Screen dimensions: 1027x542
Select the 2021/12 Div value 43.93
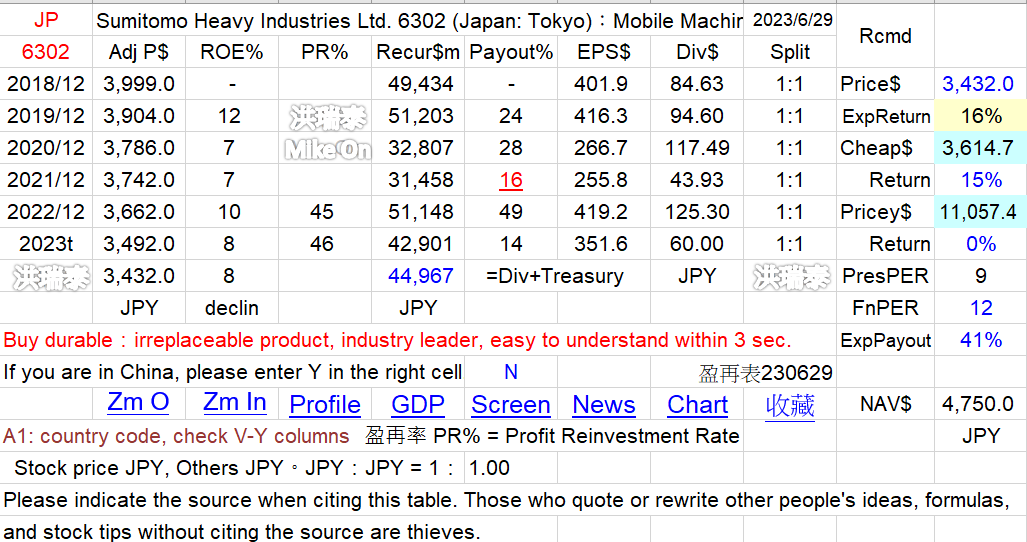pos(698,180)
